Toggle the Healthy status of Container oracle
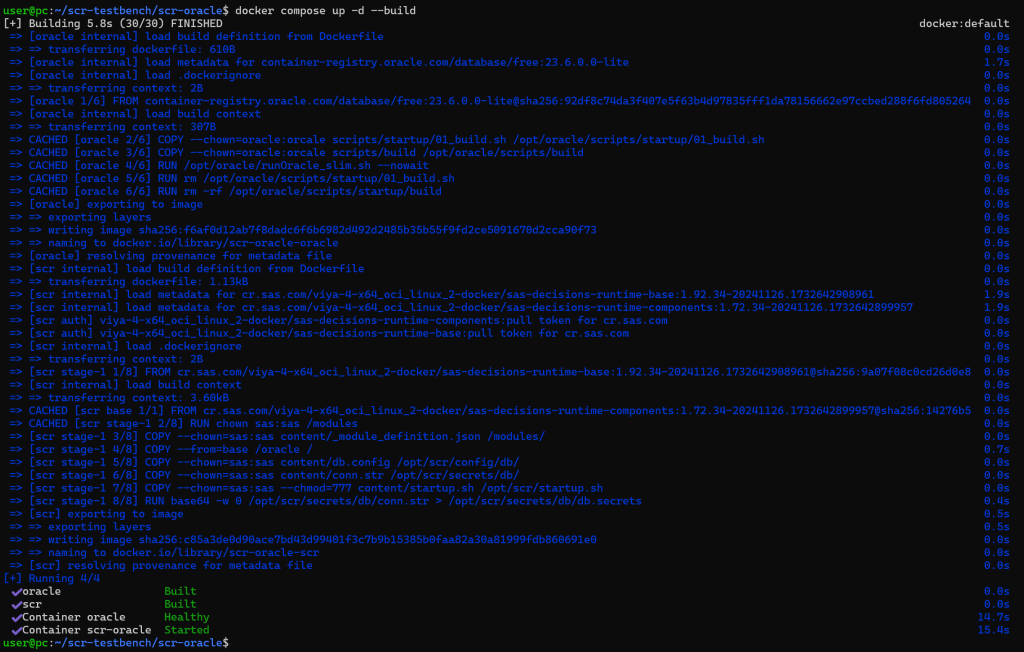This screenshot has height=652, width=1024. (x=185, y=617)
